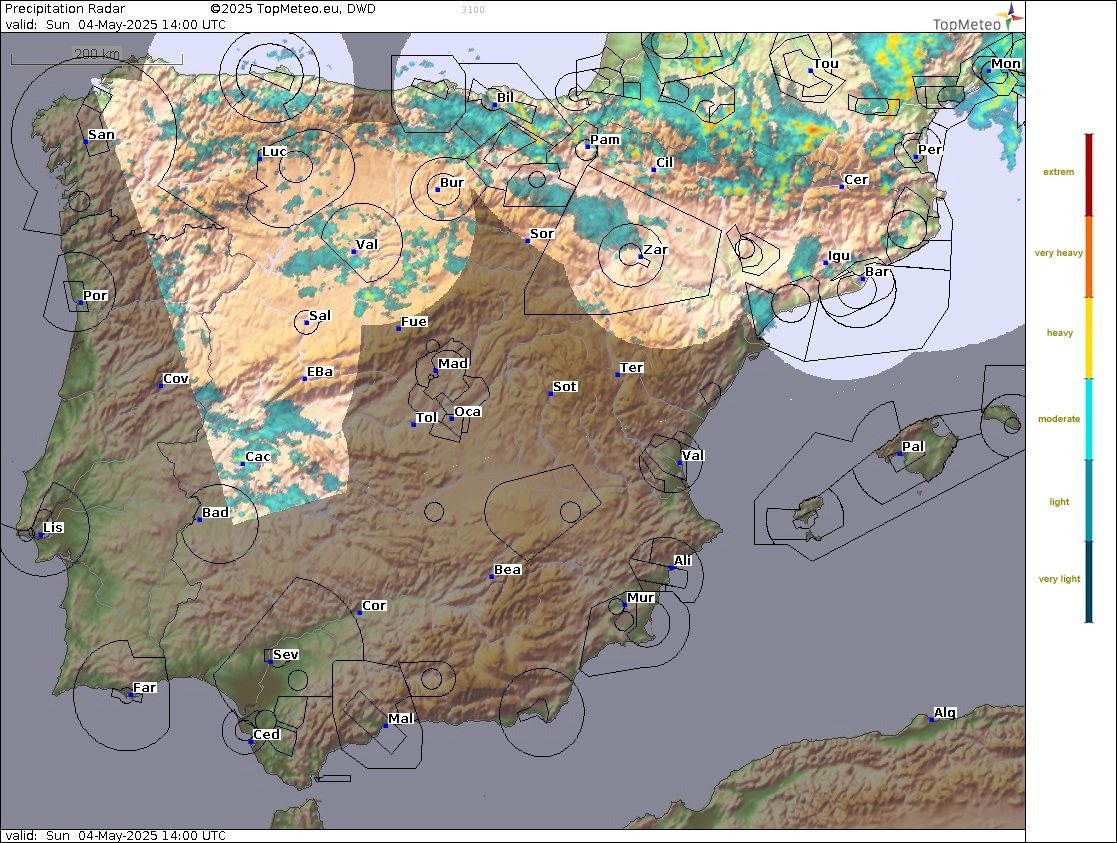Click the yellow 'heavy' color scale segment

tap(1089, 338)
